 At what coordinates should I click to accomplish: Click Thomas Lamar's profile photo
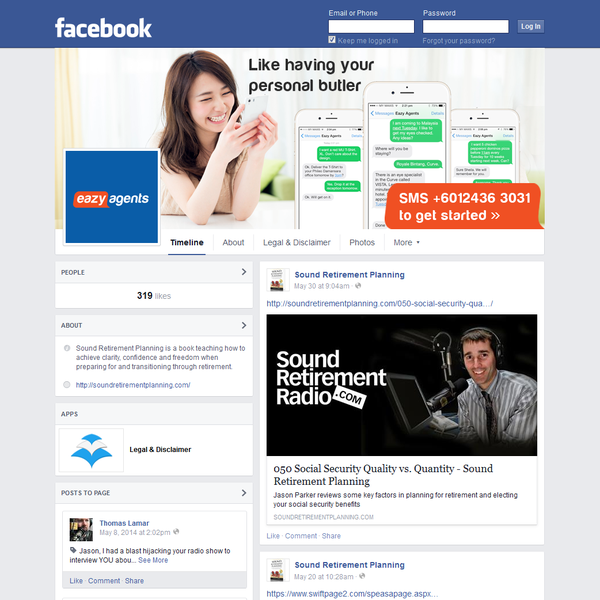(x=81, y=529)
